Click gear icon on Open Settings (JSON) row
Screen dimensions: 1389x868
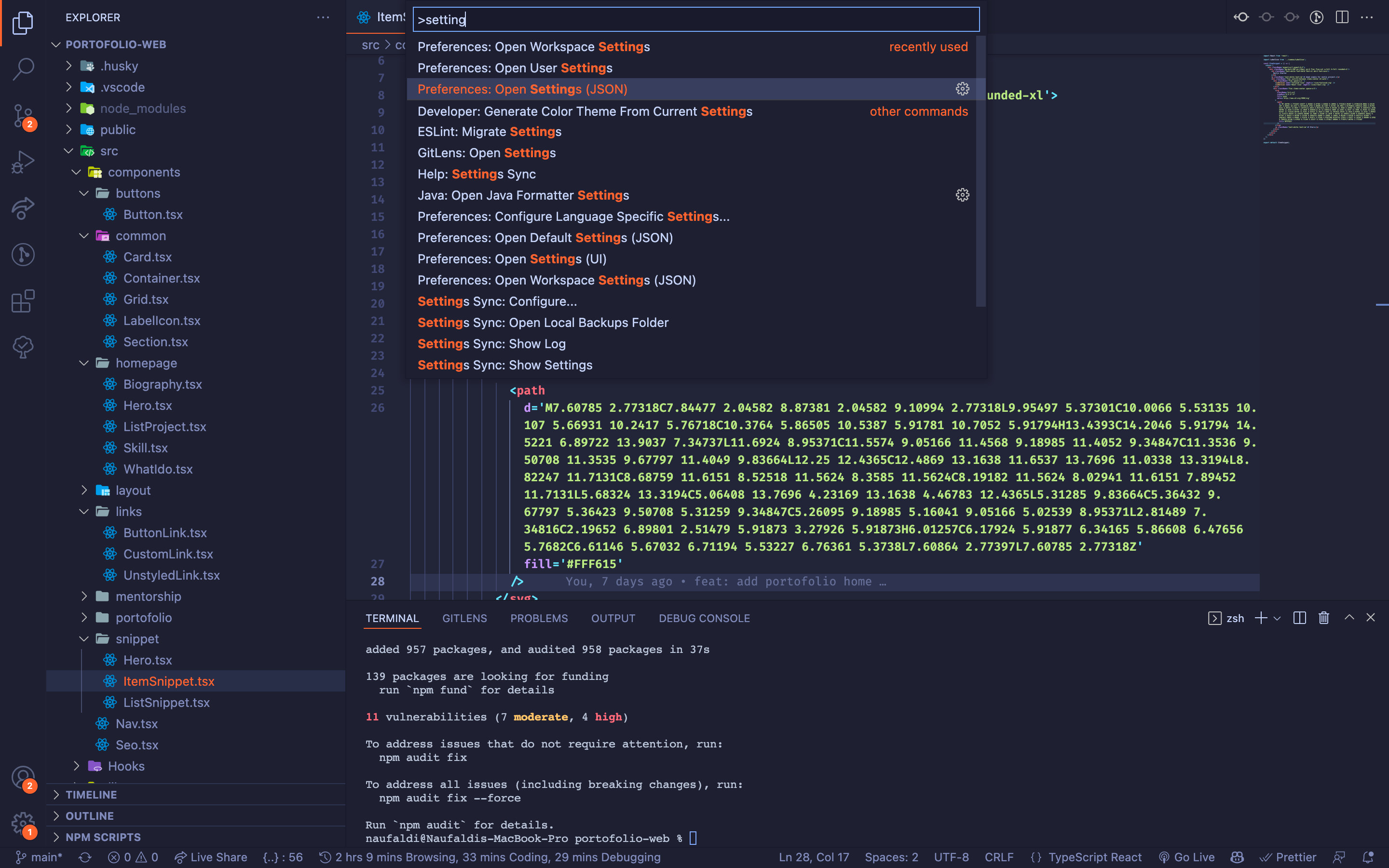pos(963,89)
